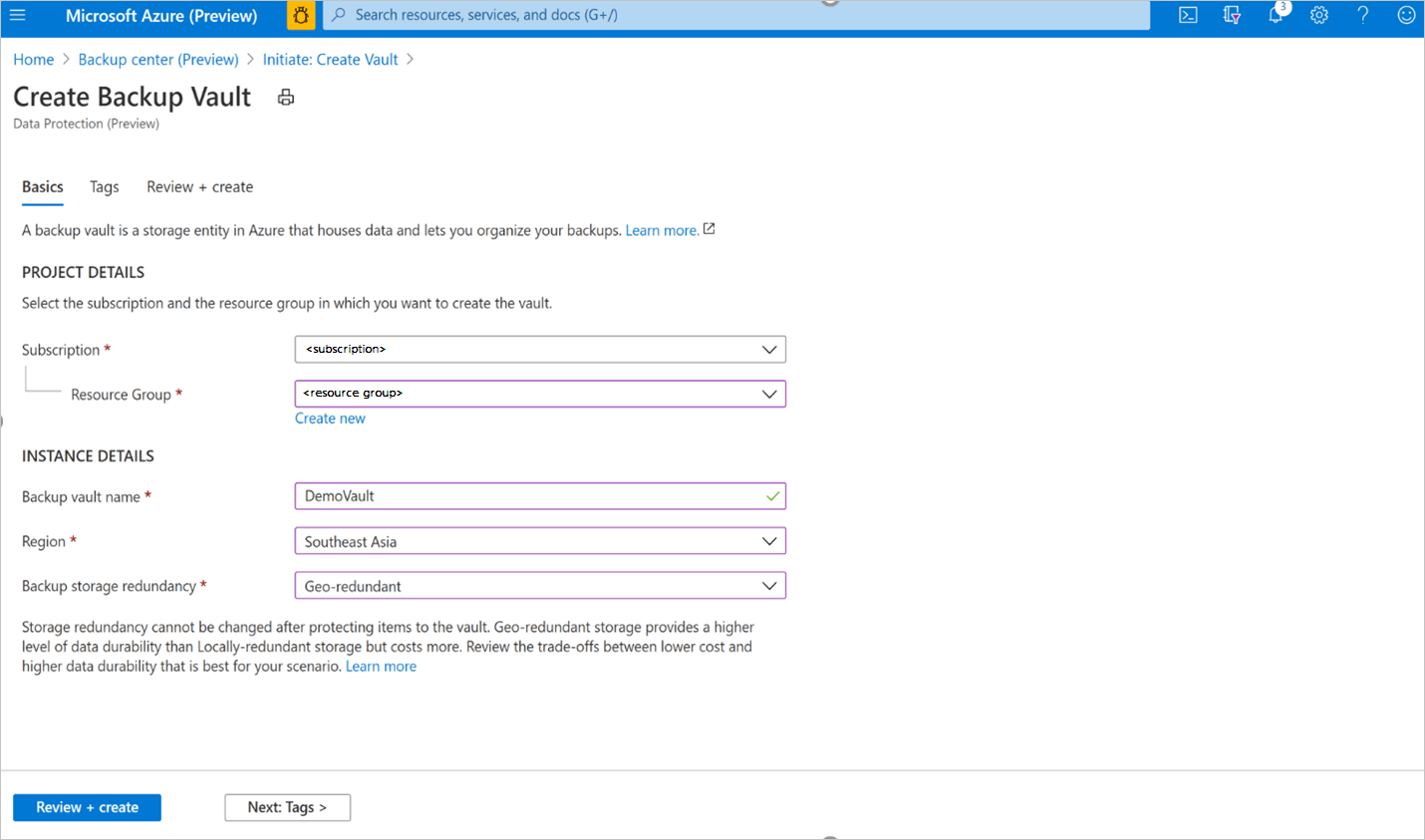Image resolution: width=1425 pixels, height=840 pixels.
Task: Open the notifications bell showing 3 alerts
Action: click(1276, 15)
